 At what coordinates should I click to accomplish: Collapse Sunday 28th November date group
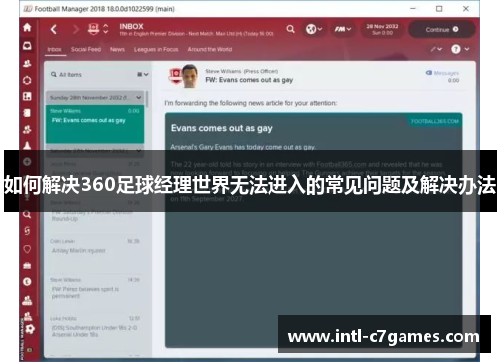click(x=138, y=98)
